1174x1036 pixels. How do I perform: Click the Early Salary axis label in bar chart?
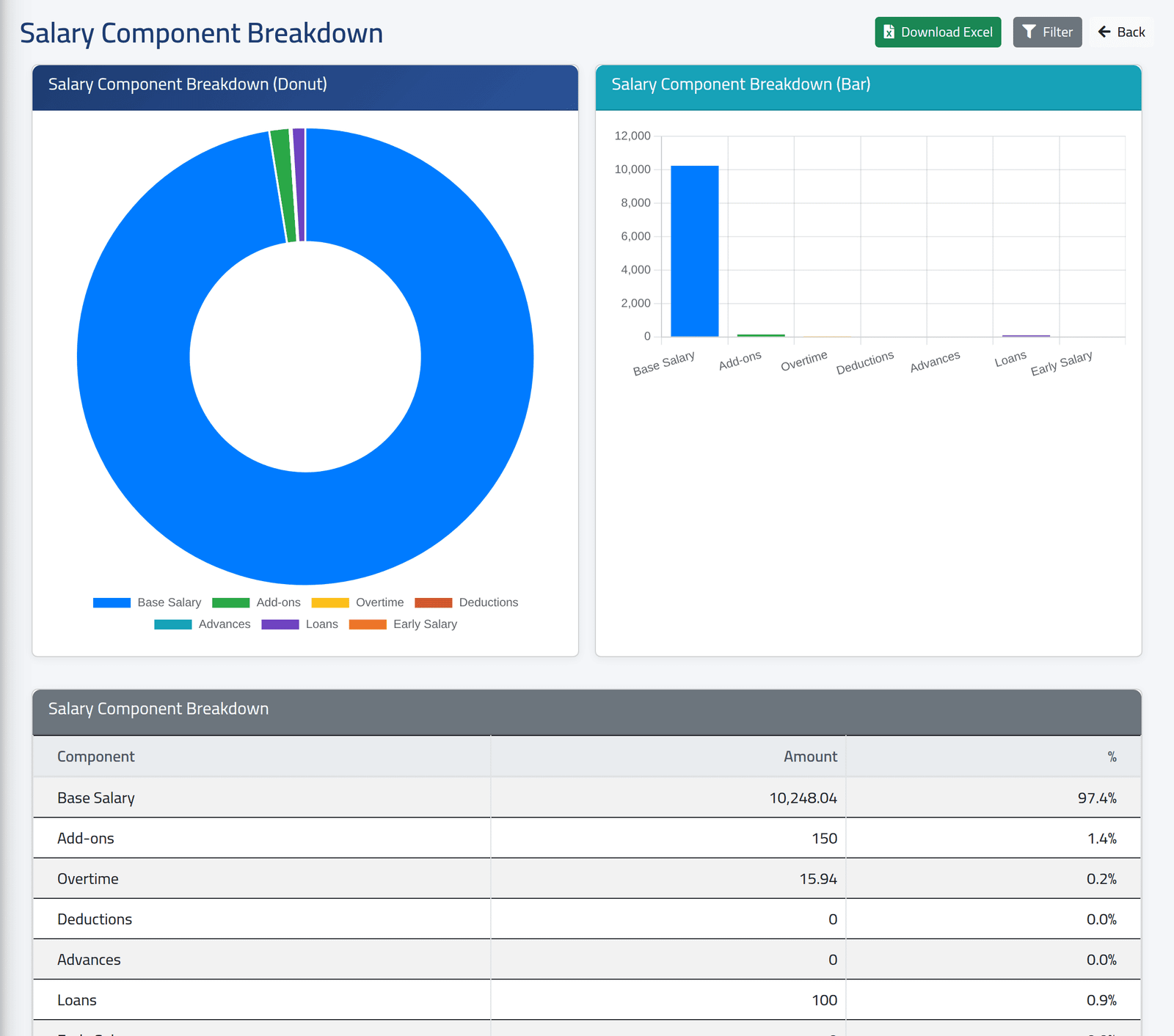click(x=1061, y=363)
